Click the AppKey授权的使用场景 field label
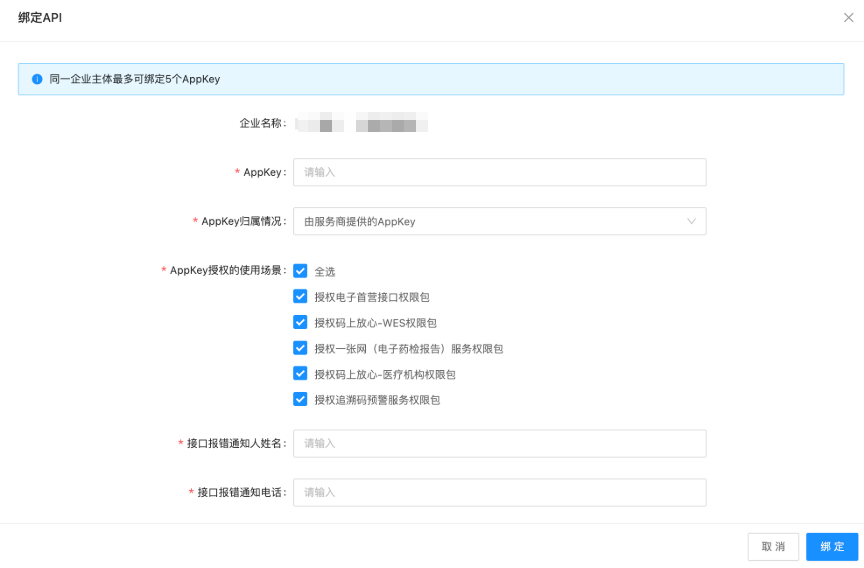Image resolution: width=864 pixels, height=568 pixels. (227, 270)
